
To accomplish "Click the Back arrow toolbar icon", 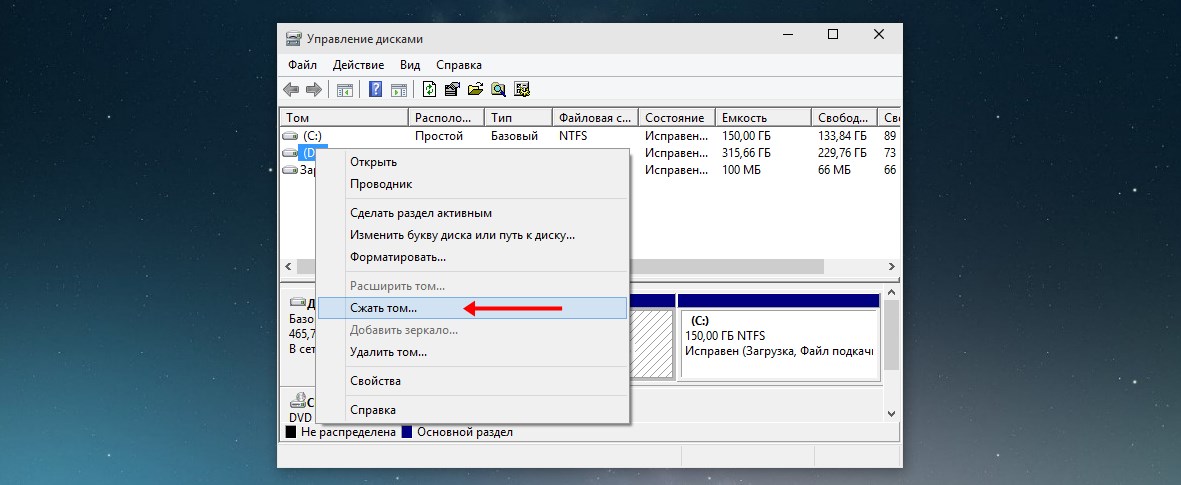I will click(x=292, y=89).
